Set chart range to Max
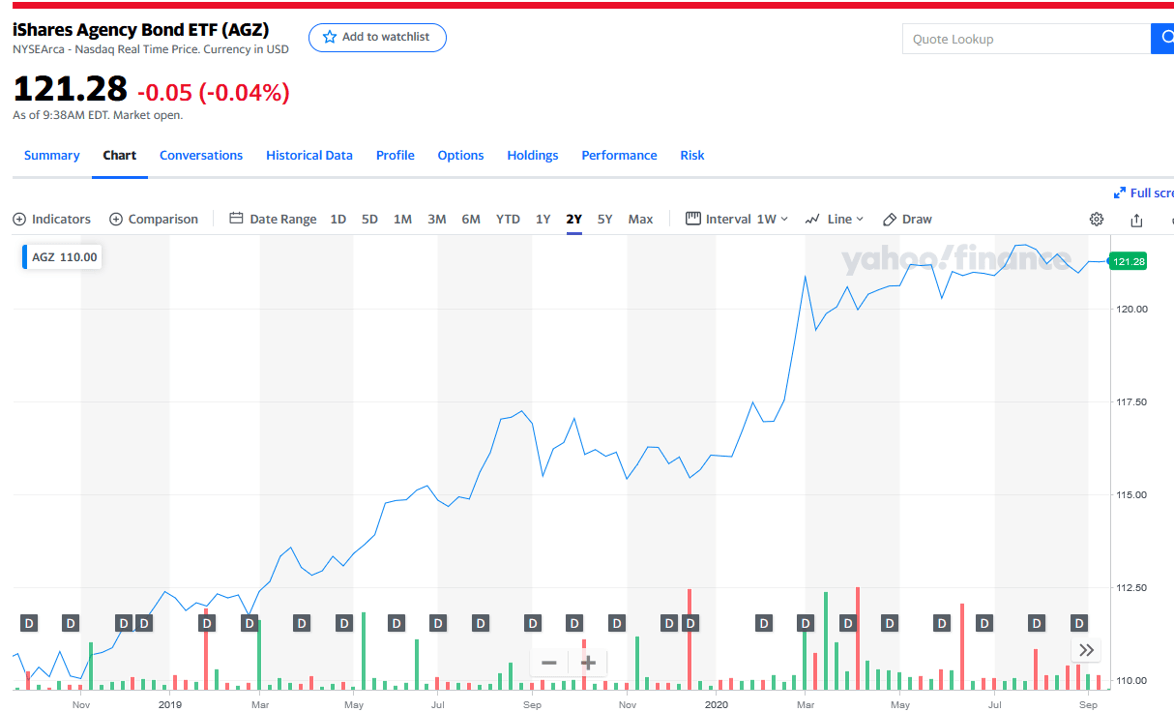 tap(640, 219)
